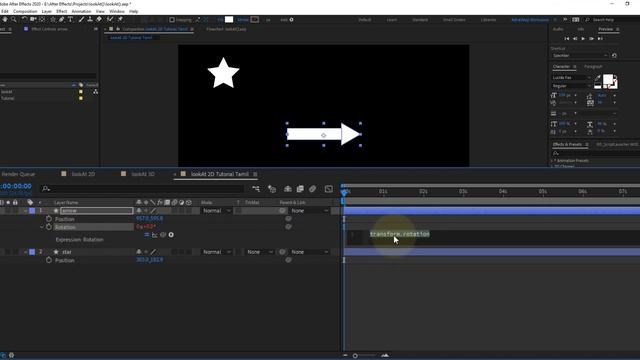Toggle the shy switch on arrow layer

(x=139, y=211)
